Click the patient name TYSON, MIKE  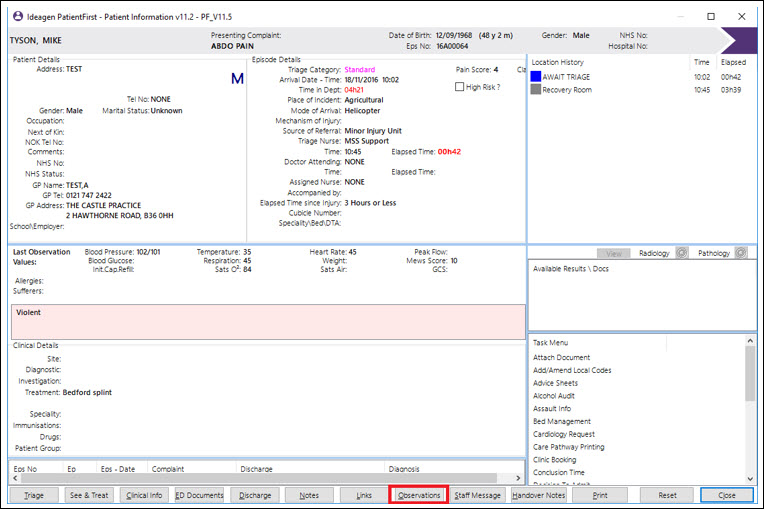click(36, 40)
